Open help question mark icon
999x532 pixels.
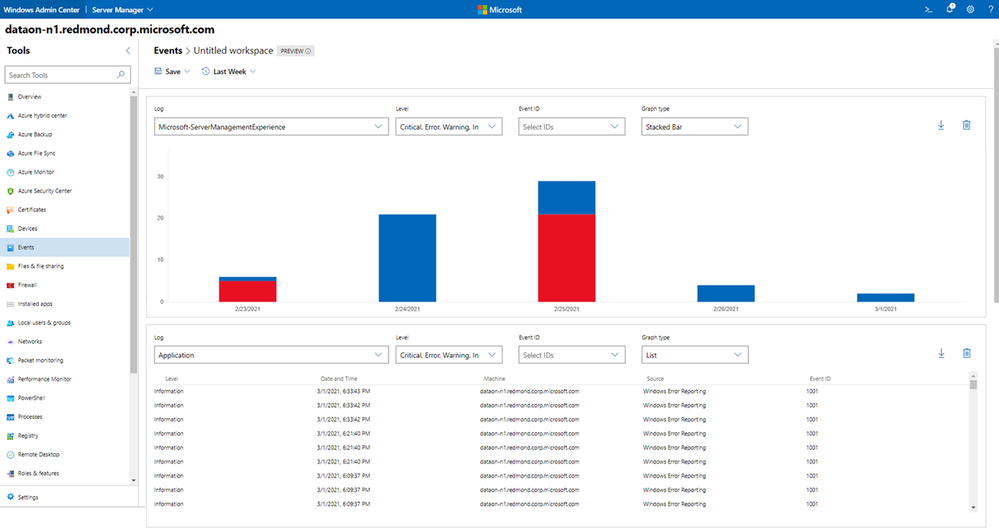991,10
